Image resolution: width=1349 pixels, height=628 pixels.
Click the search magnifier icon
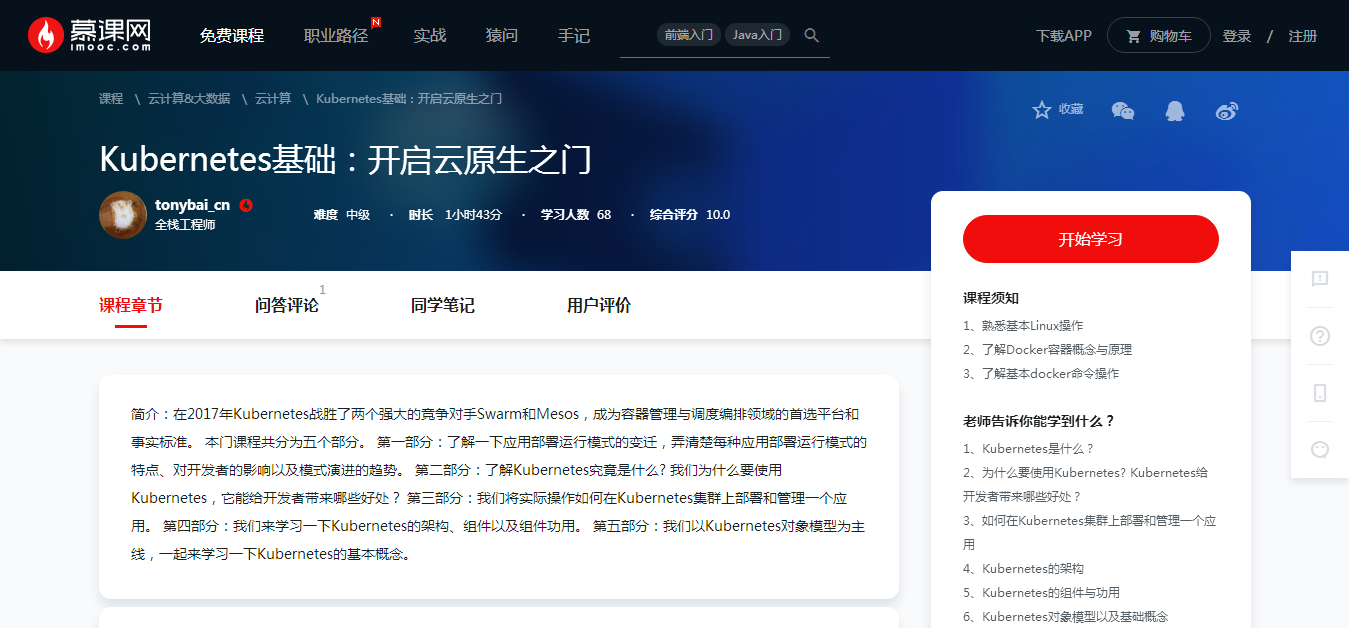tap(812, 35)
